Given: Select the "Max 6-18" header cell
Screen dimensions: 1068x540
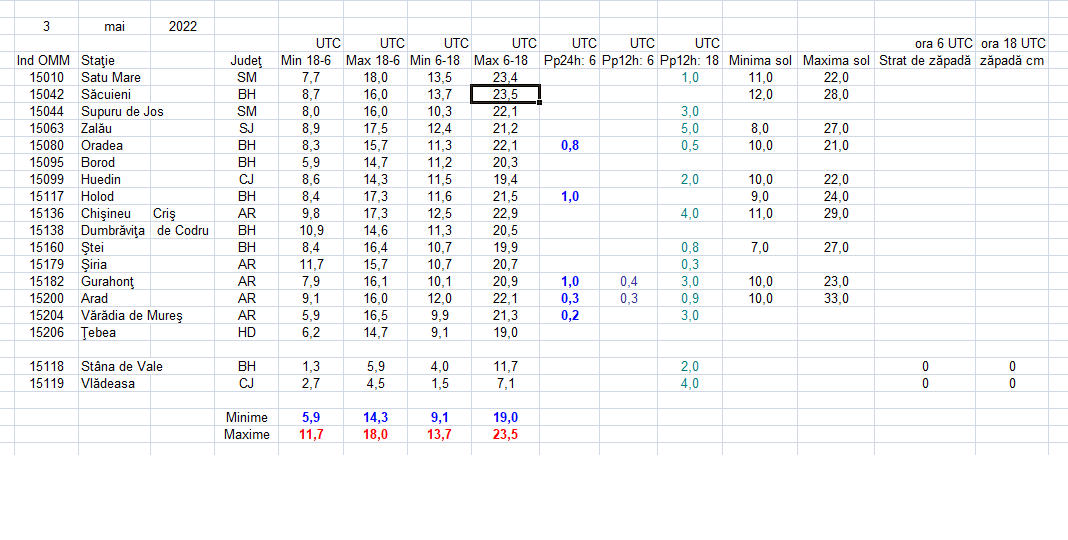Looking at the screenshot, I should pyautogui.click(x=505, y=61).
